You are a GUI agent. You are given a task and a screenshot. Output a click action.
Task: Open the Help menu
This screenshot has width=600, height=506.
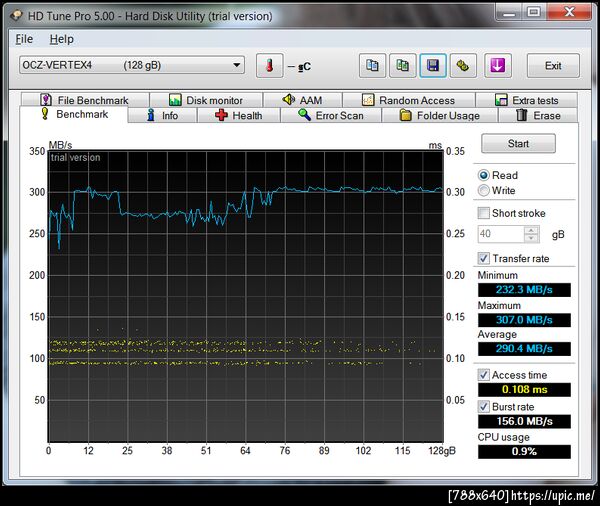click(61, 39)
